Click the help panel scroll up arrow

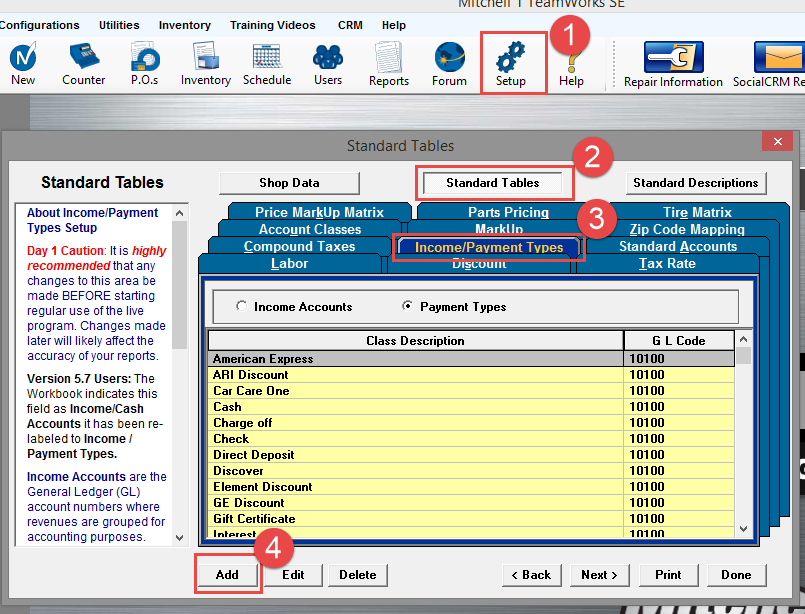179,213
